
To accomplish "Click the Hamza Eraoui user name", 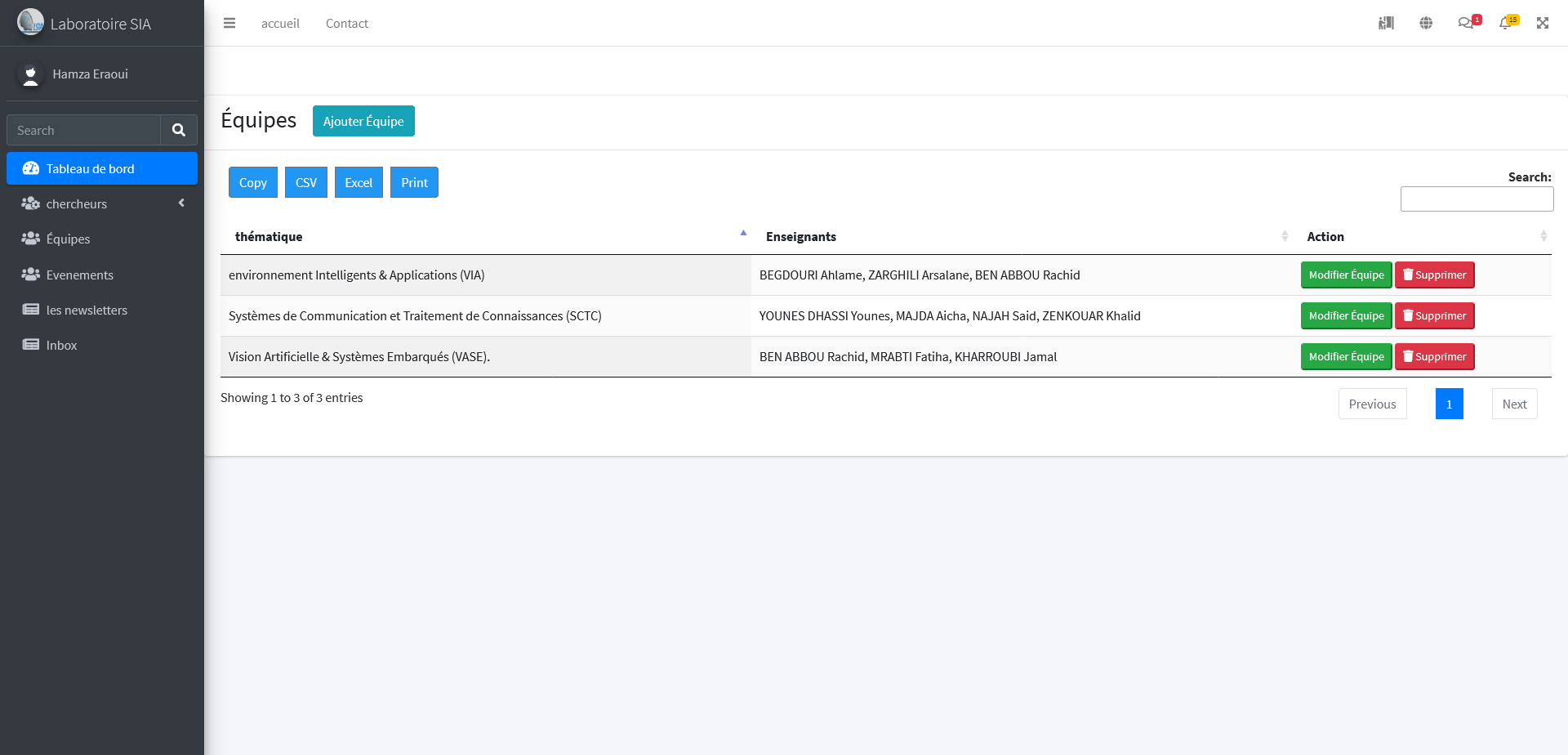I will 91,74.
